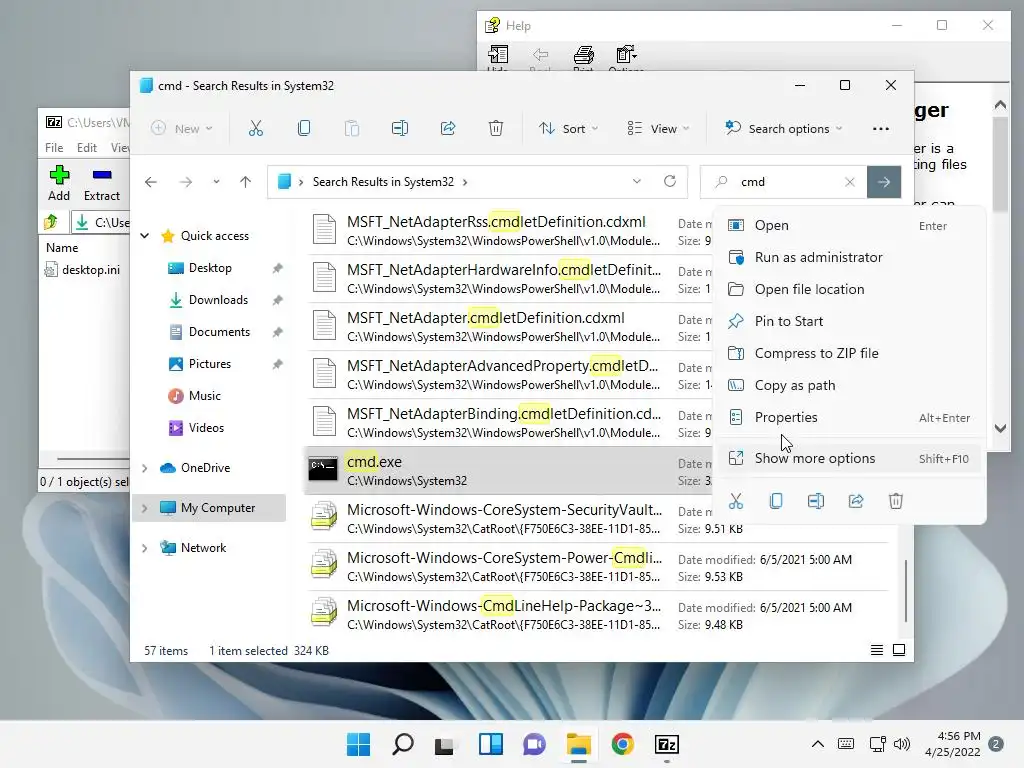Click the Share icon in Explorer toolbar
This screenshot has height=768, width=1024.
click(x=448, y=129)
